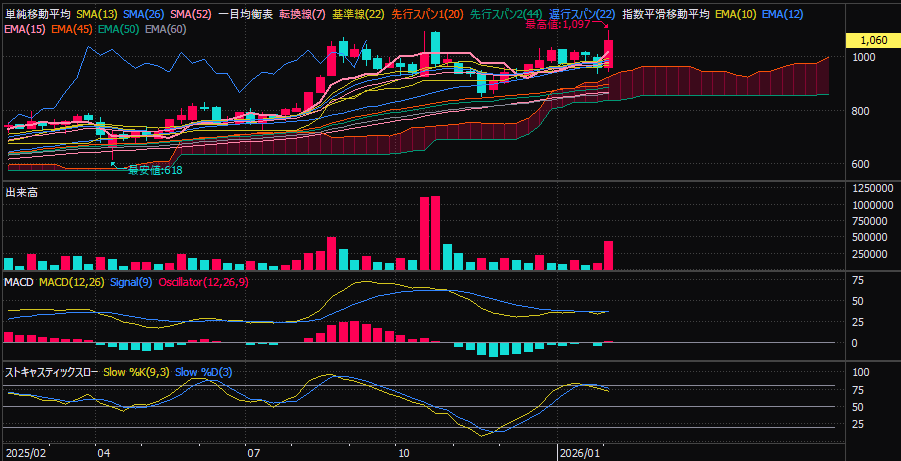
Task: Click the pink SMA(52) legend entry
Action: point(191,14)
